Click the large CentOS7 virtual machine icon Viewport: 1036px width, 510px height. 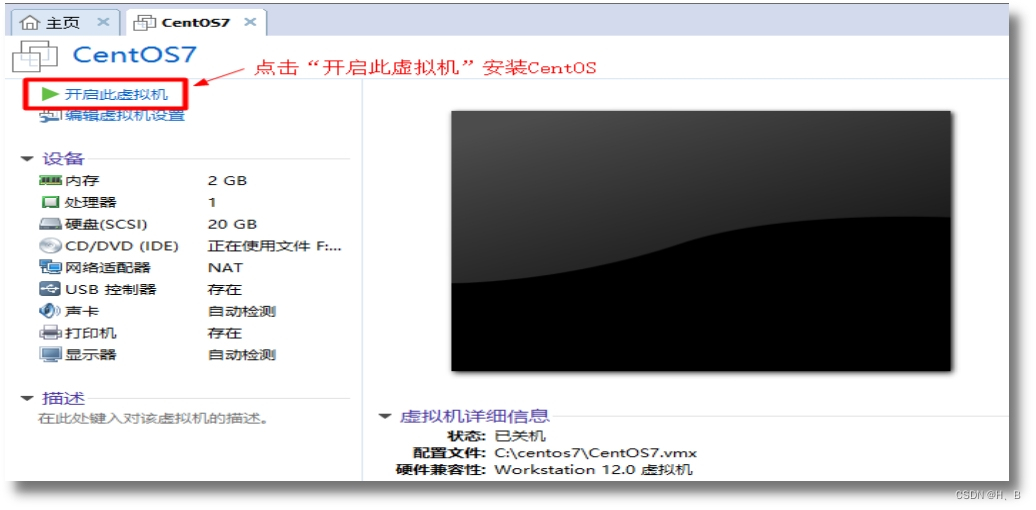point(35,55)
